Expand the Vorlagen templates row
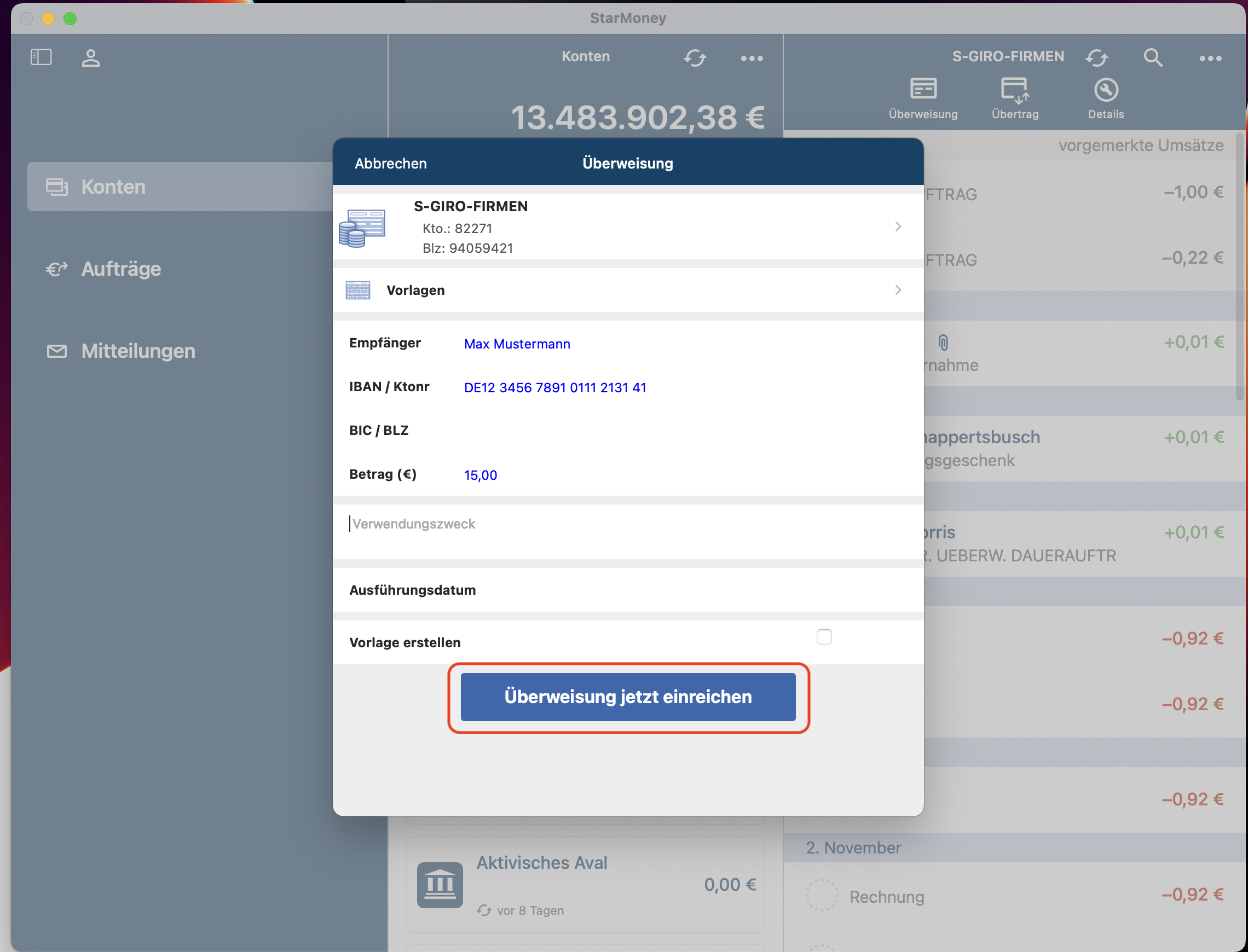 click(x=898, y=290)
